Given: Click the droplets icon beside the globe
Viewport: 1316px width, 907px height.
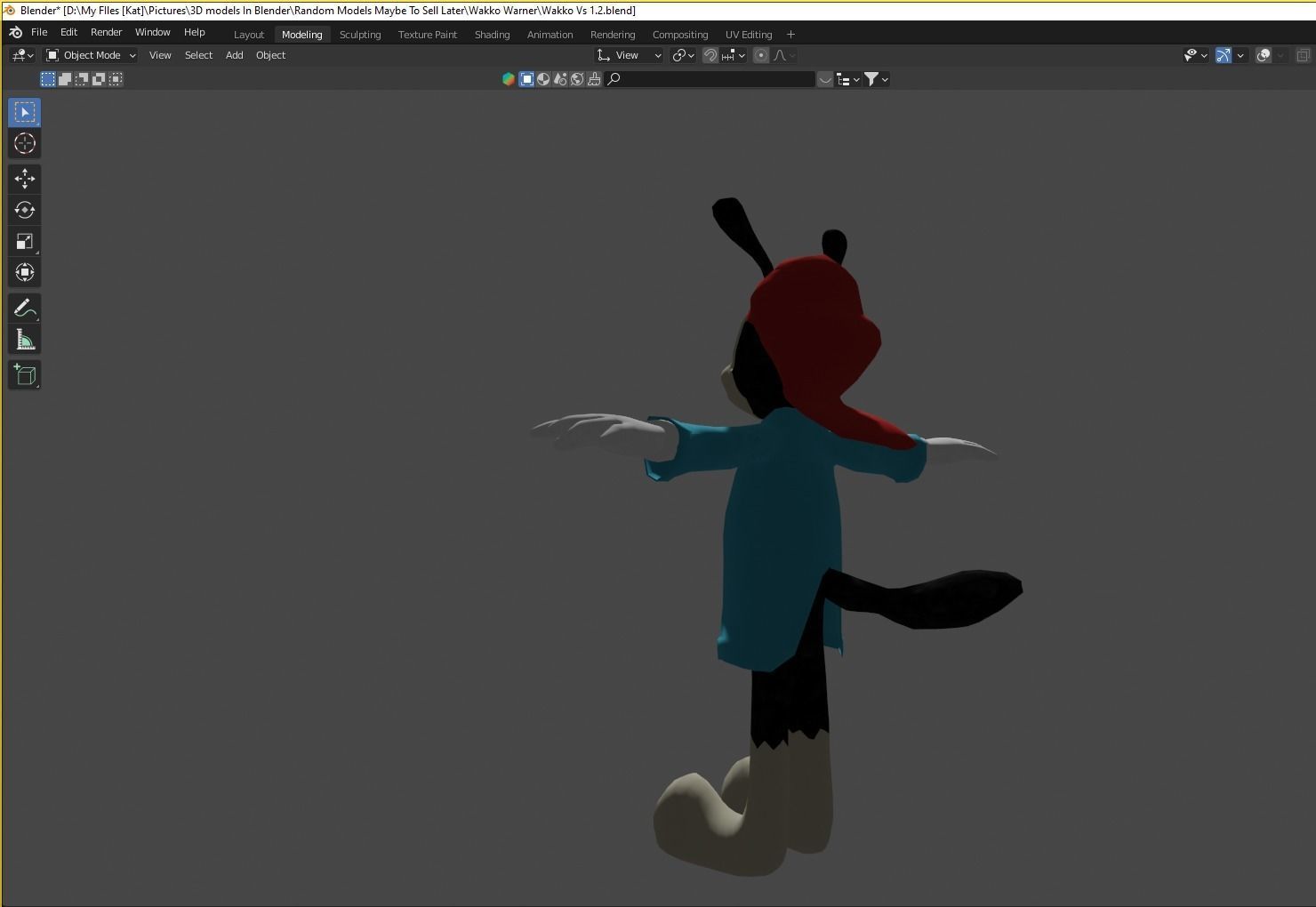Looking at the screenshot, I should pyautogui.click(x=560, y=79).
